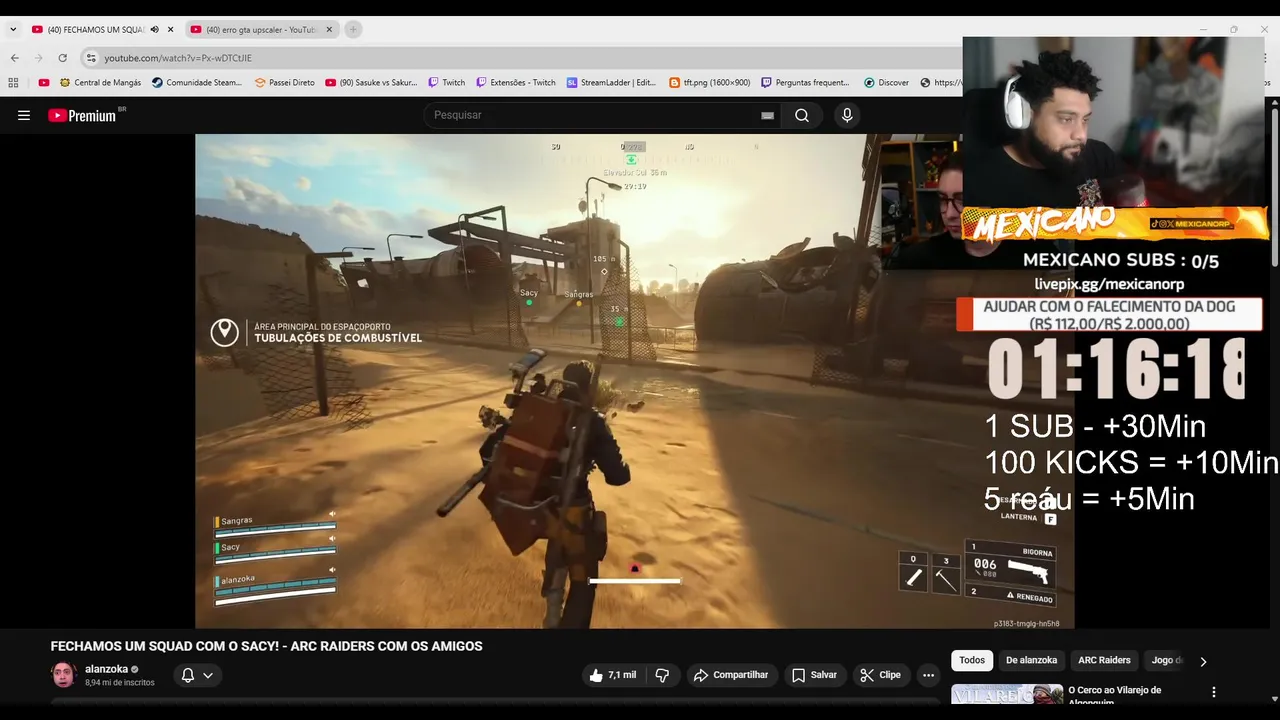The width and height of the screenshot is (1280, 720).
Task: Open Perguntas frequent... bookmark
Action: tap(805, 83)
